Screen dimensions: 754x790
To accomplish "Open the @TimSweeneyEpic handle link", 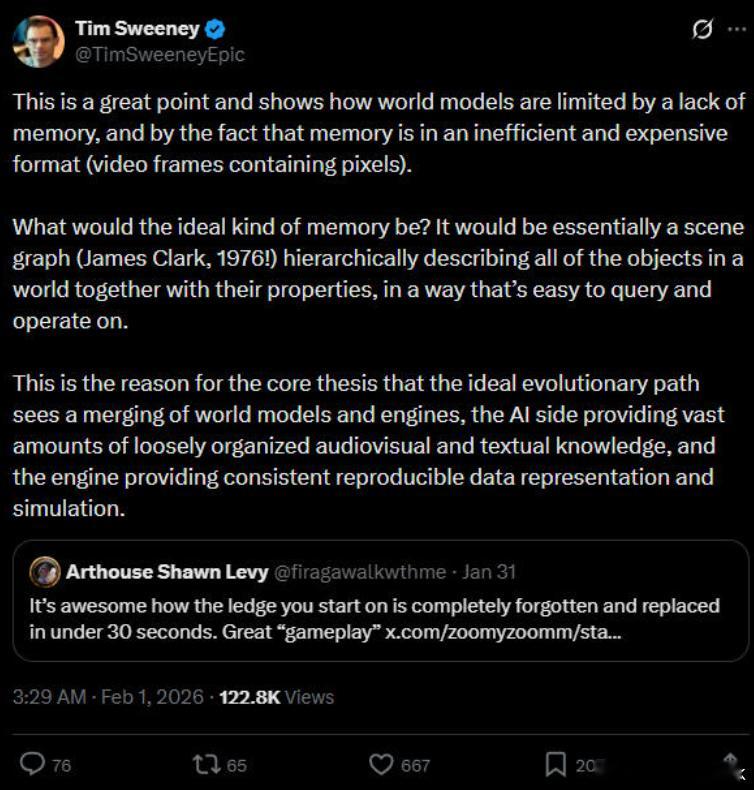I will click(159, 55).
